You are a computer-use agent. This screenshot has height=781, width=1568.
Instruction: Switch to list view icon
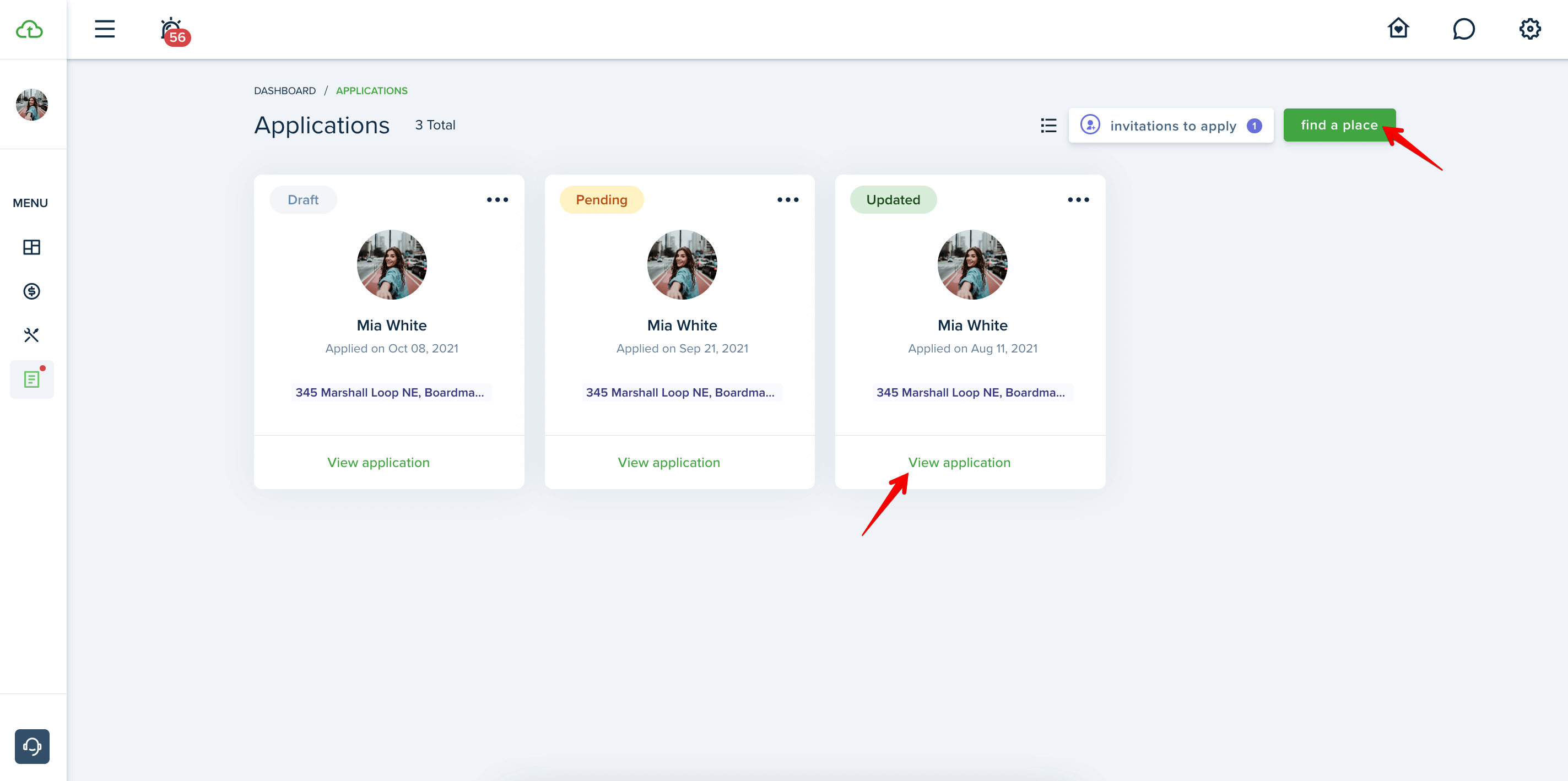tap(1048, 125)
